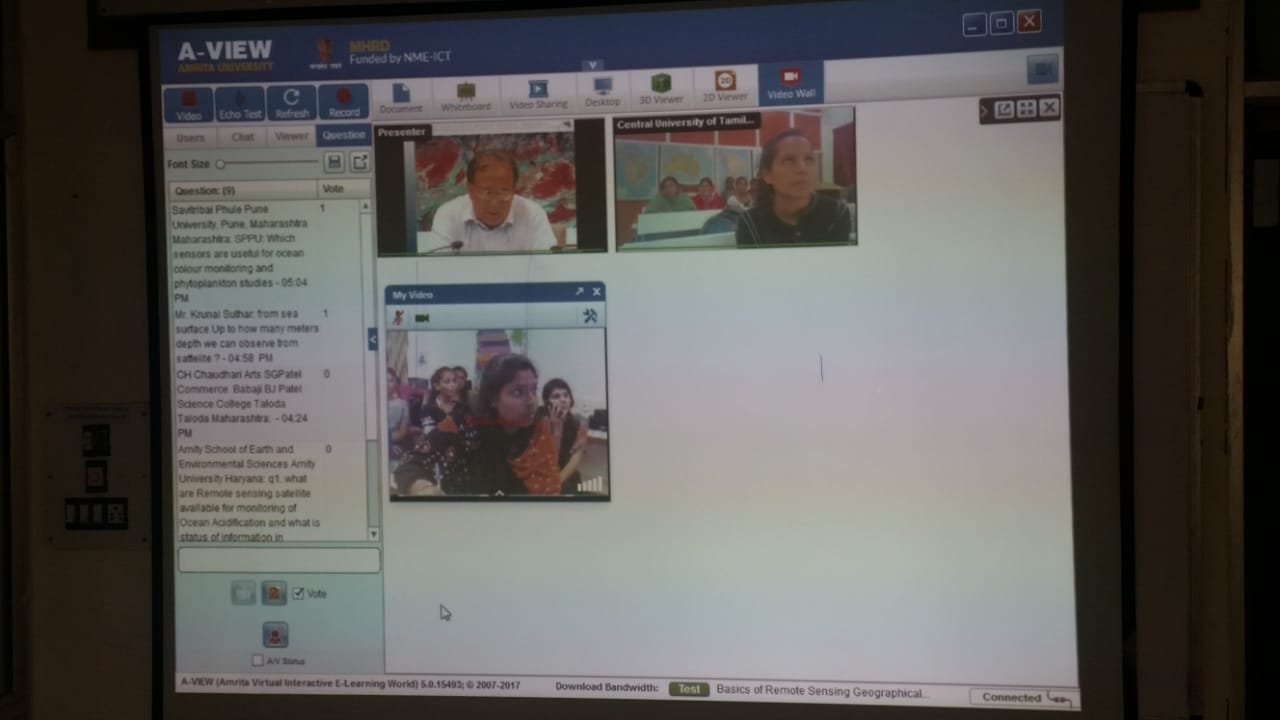Maximize the A-VIEW window

[x=1002, y=22]
